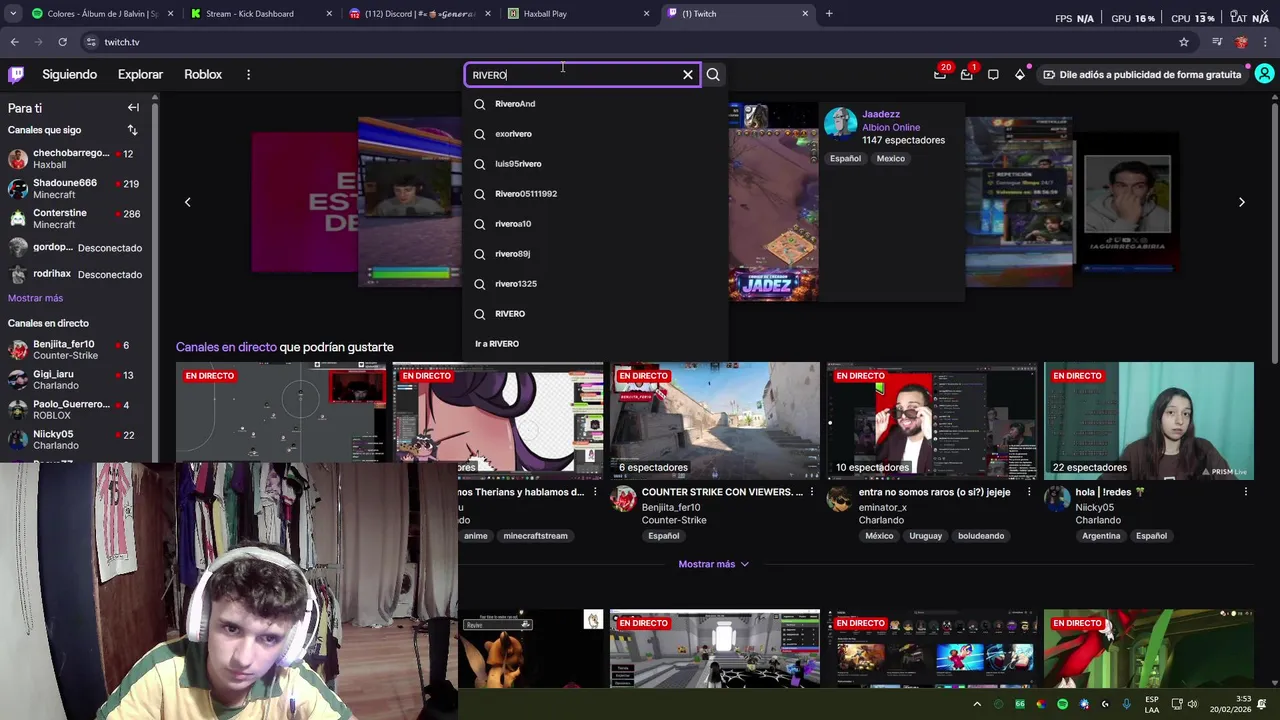Viewport: 1280px width, 720px height.
Task: Select the rivero1325 search suggestion
Action: (x=596, y=284)
